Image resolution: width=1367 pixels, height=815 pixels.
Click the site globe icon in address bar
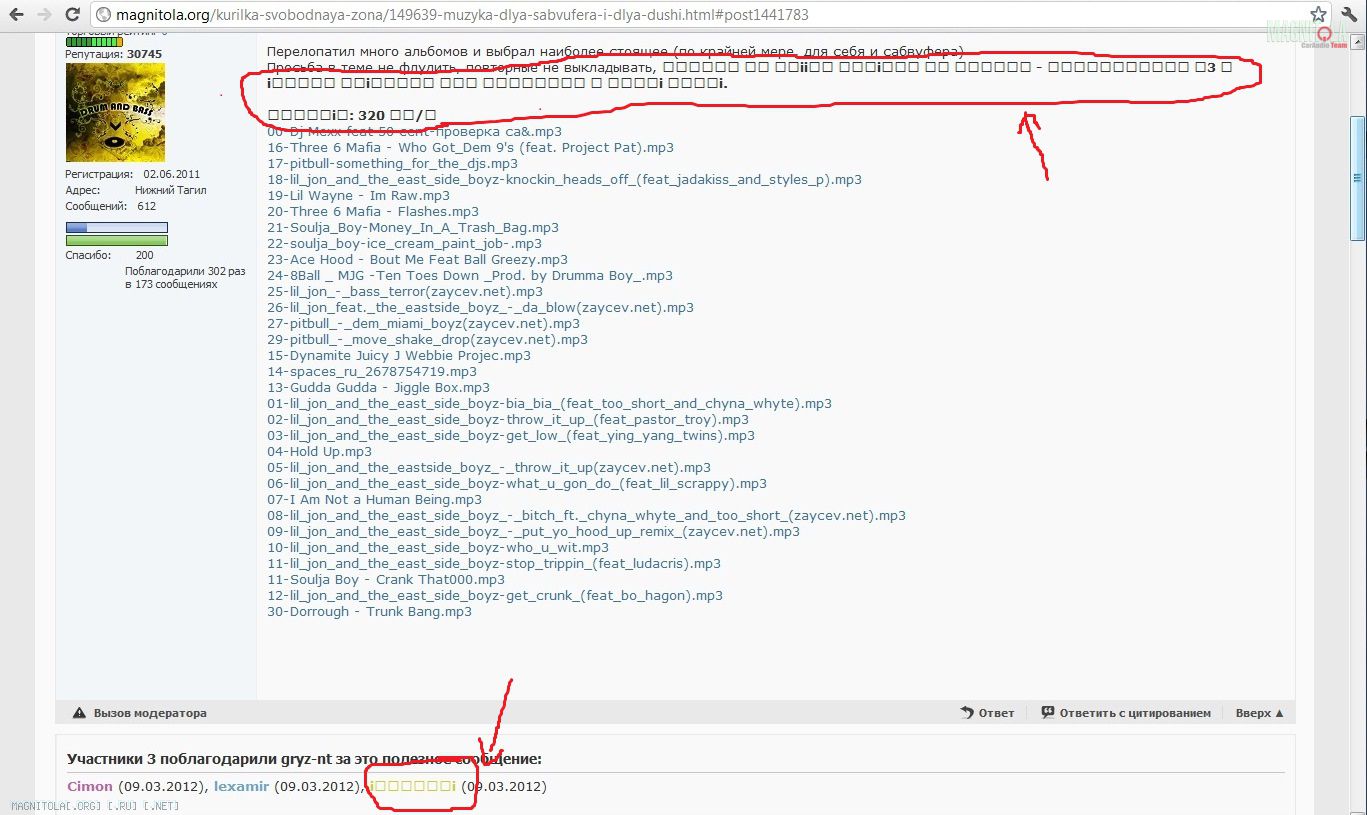[x=103, y=15]
